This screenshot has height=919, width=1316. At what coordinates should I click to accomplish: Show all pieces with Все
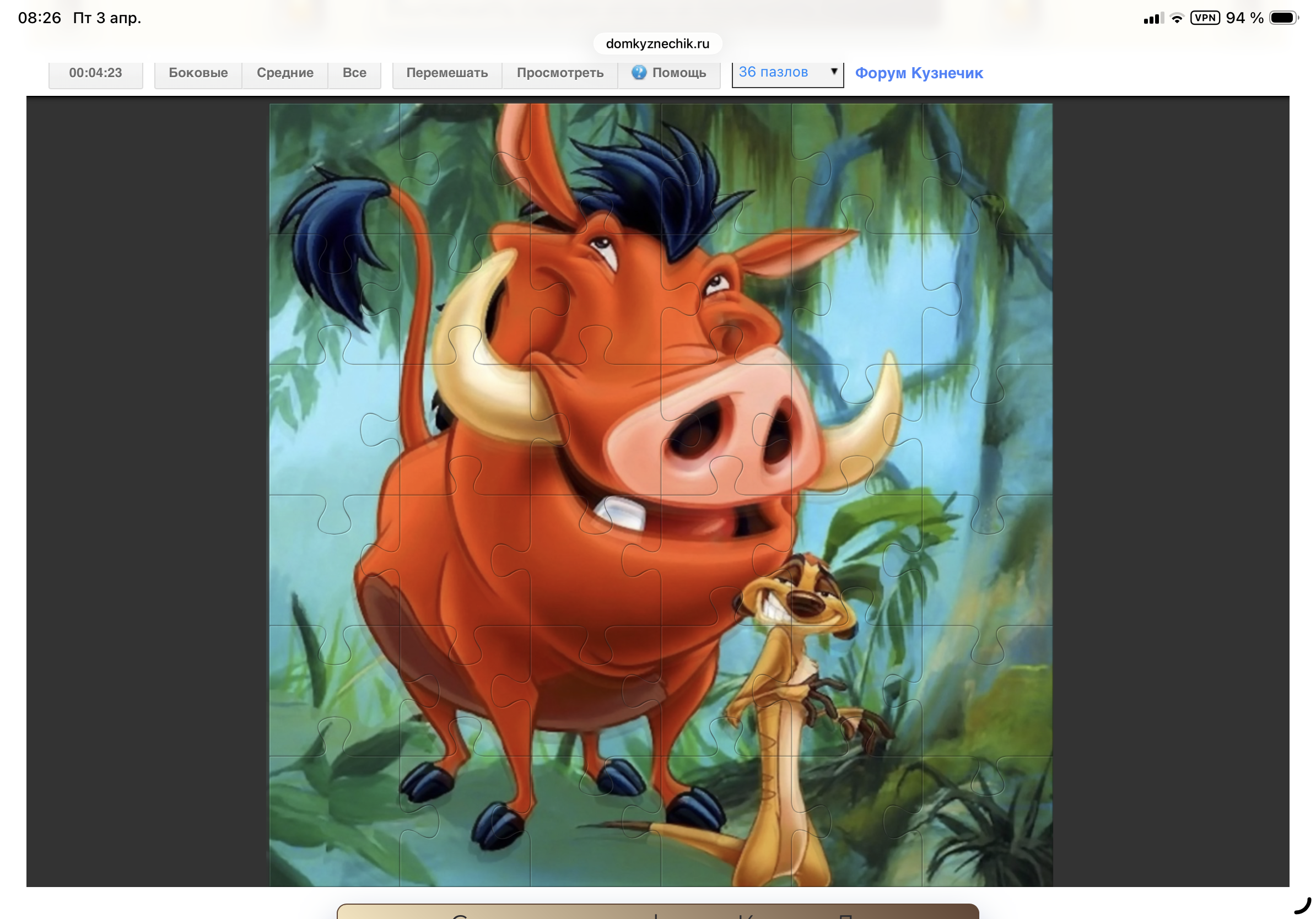pos(354,73)
